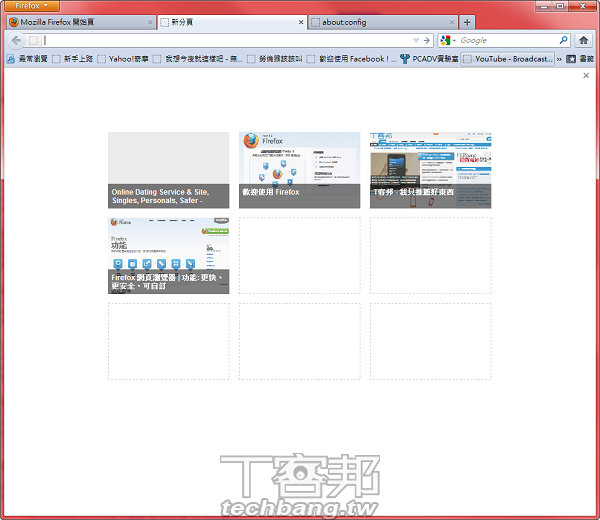Show more bookmarks with the overflow chevron

pos(558,59)
